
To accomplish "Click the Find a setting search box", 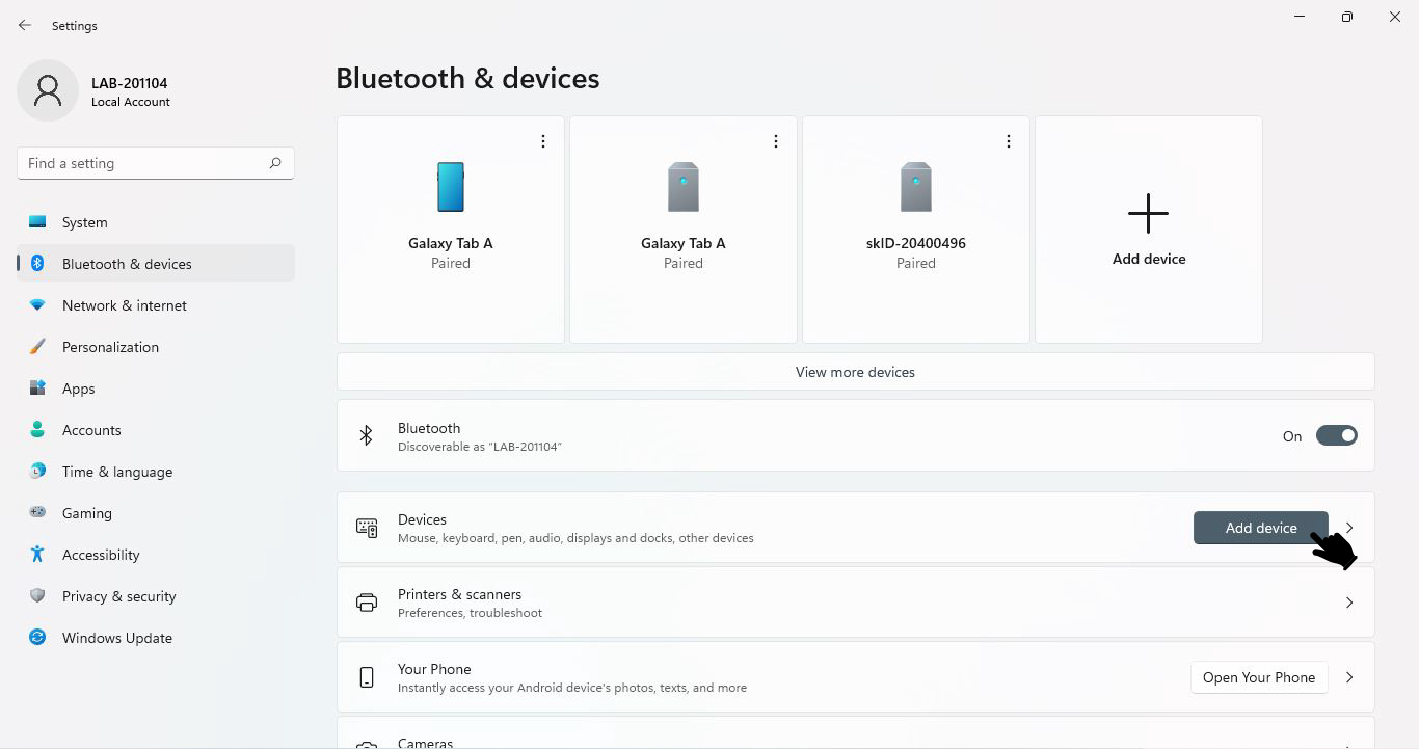I will (140, 163).
